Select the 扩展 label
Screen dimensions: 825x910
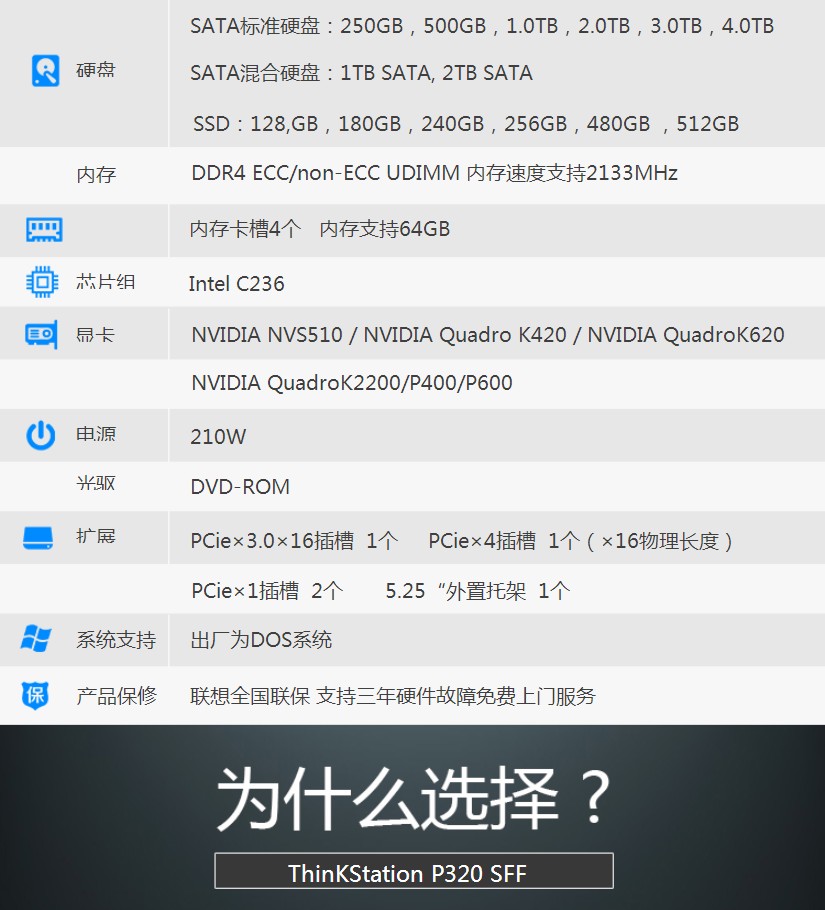96,536
